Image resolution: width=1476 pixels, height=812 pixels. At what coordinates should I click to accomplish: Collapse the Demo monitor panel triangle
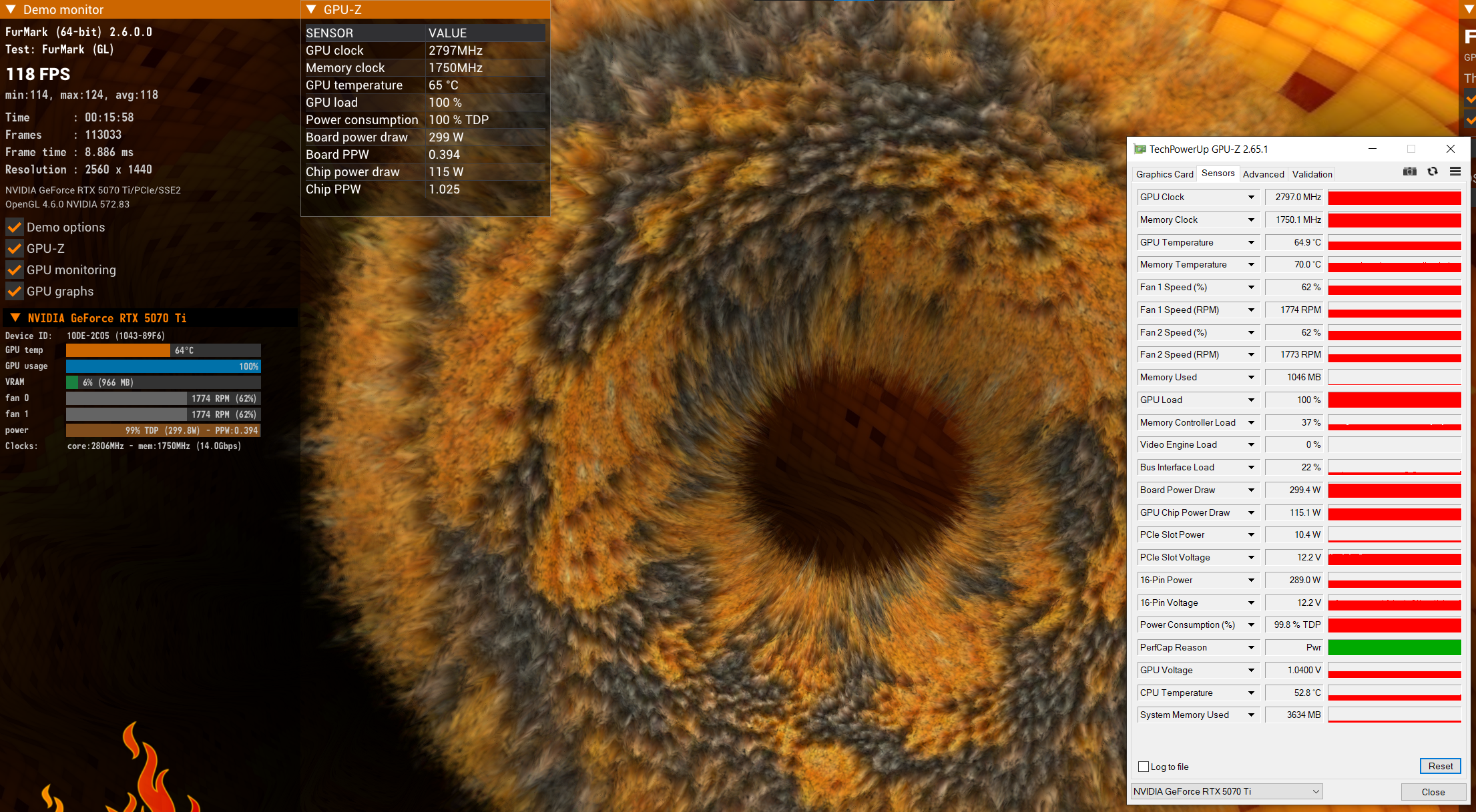(x=11, y=10)
